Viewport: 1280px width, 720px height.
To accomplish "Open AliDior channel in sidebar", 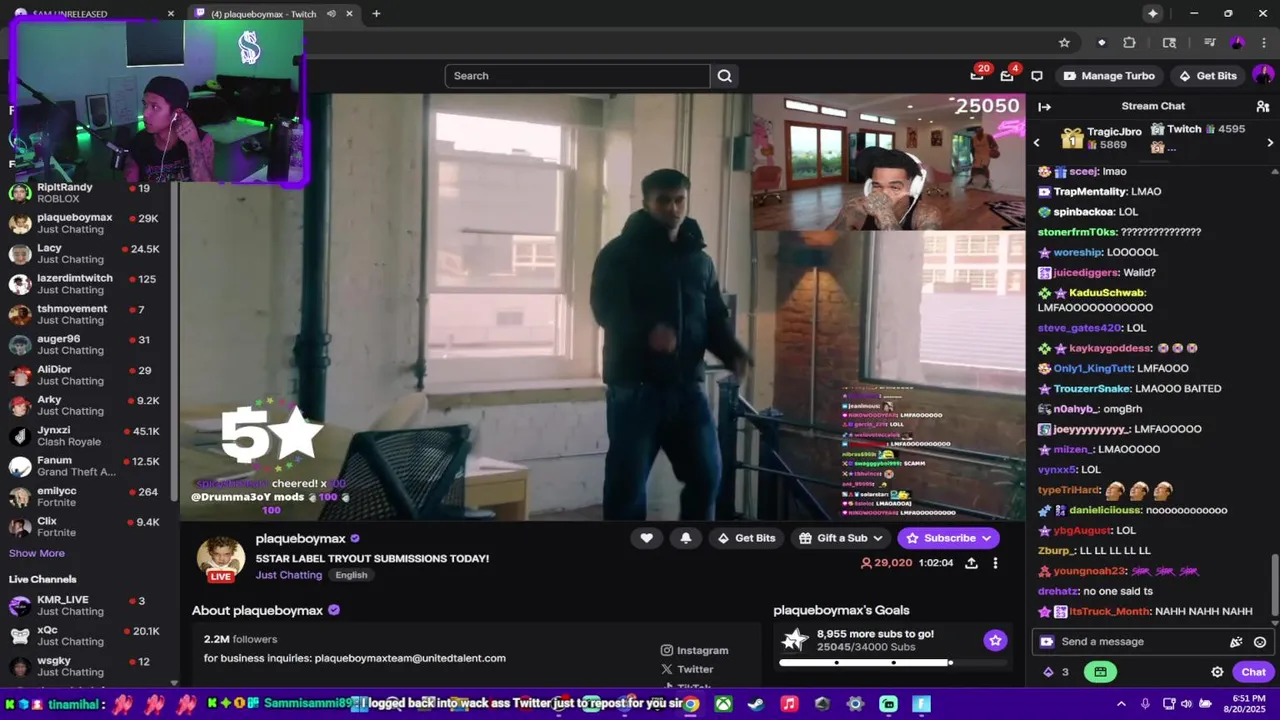I will coord(88,375).
